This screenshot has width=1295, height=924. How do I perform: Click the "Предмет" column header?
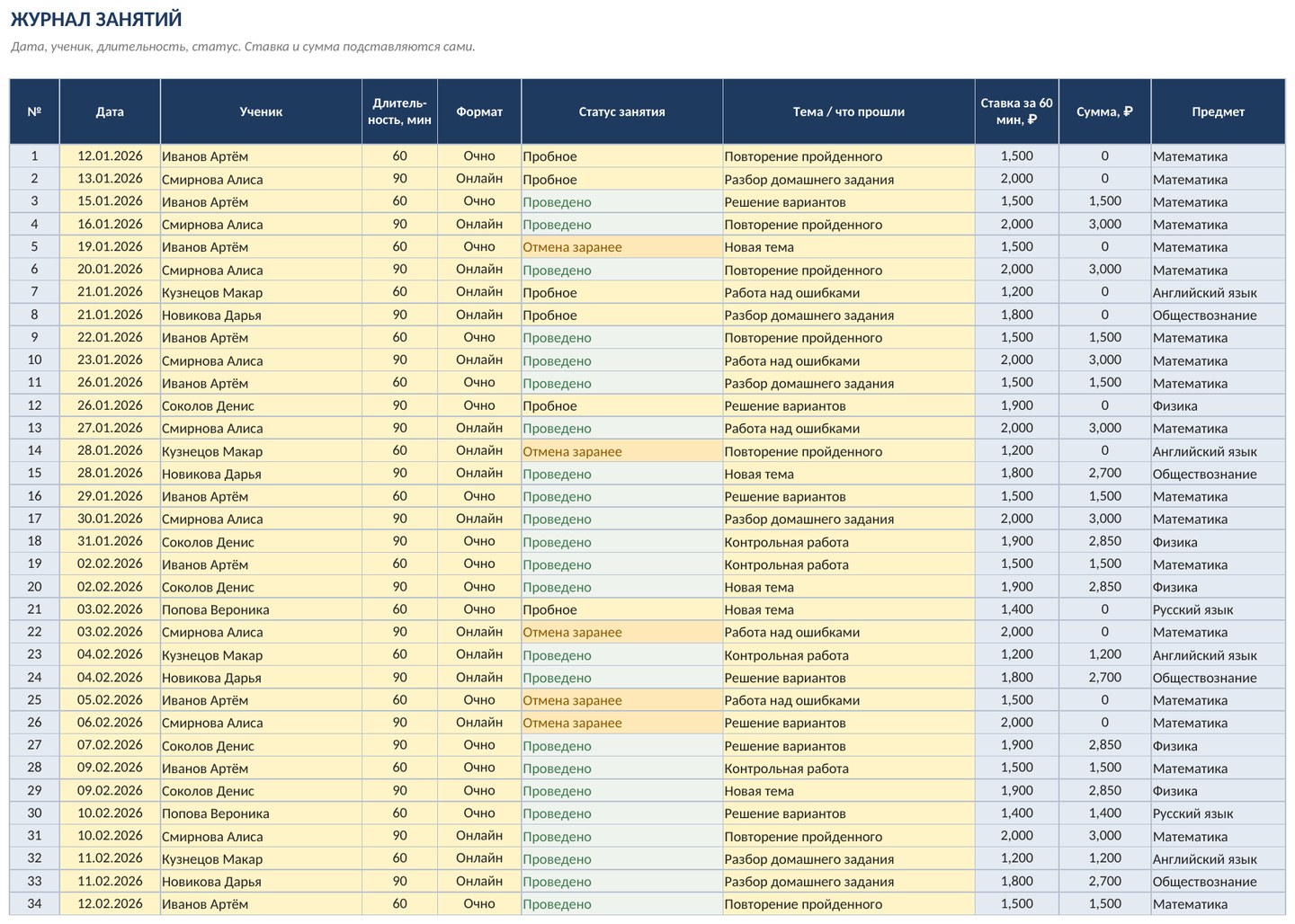coord(1218,111)
